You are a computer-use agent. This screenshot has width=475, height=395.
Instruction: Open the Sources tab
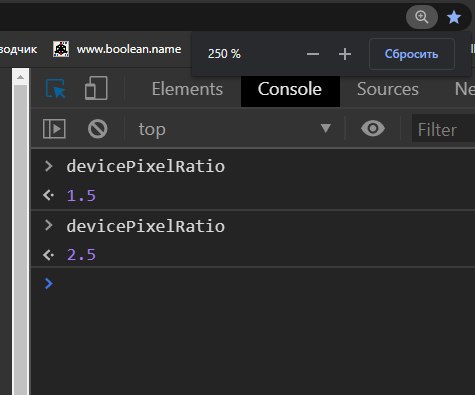click(x=388, y=89)
